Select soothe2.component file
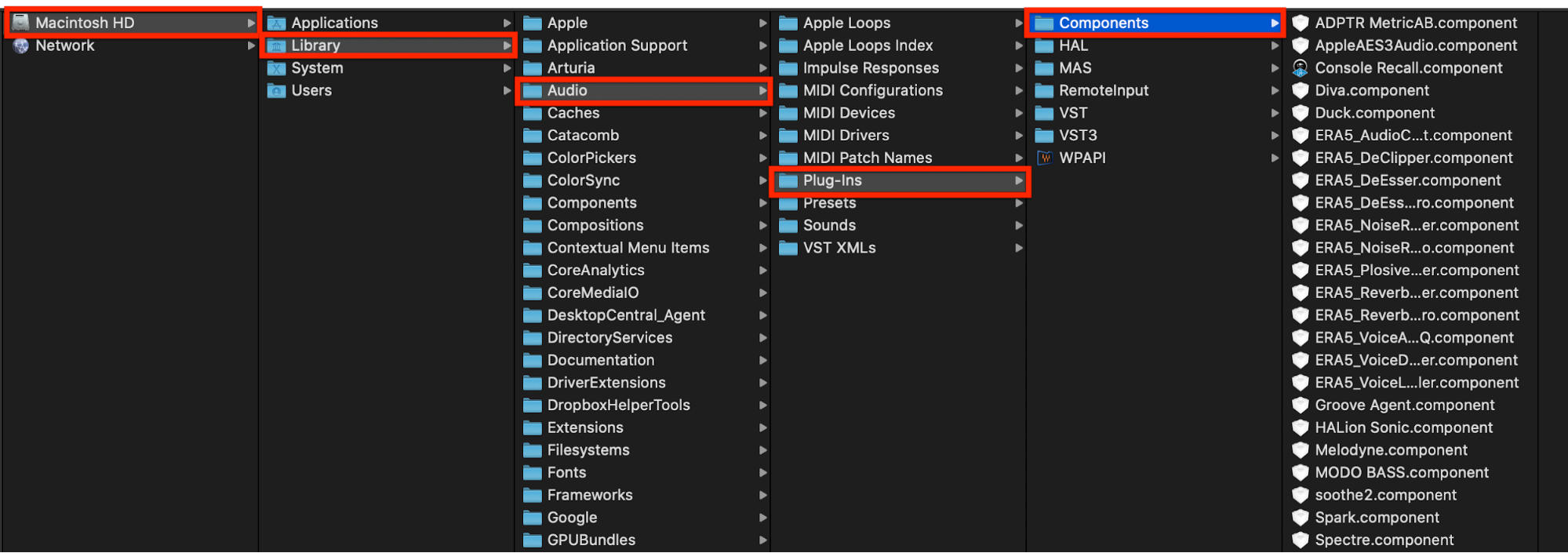 click(x=1385, y=495)
